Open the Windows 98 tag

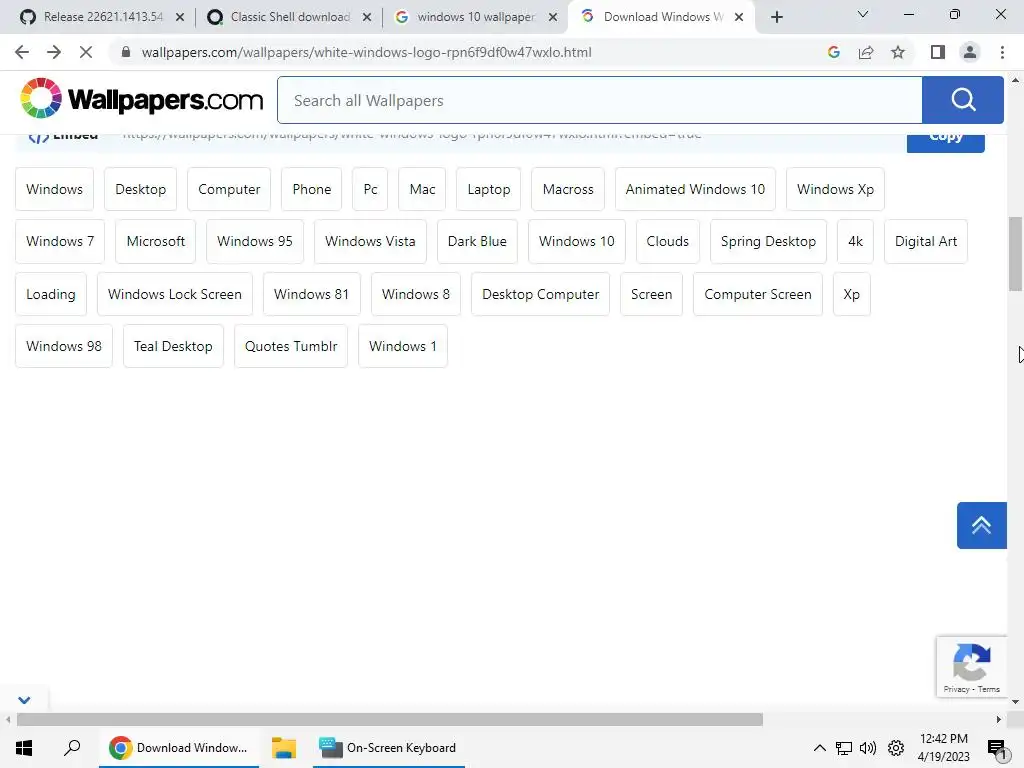(63, 346)
